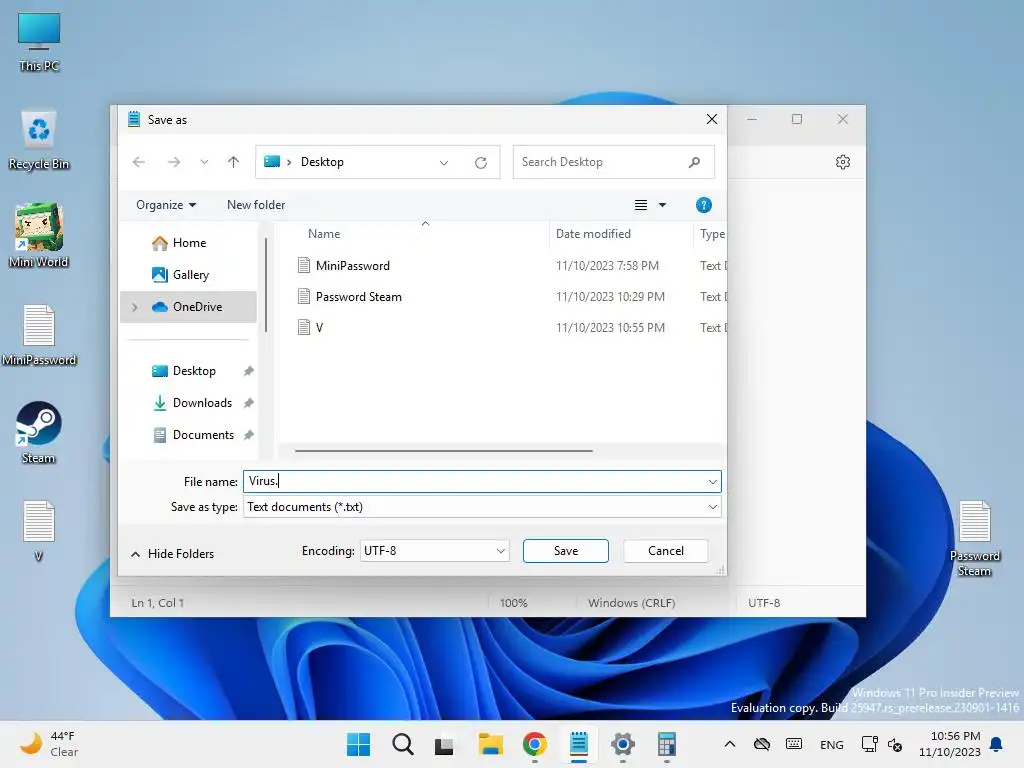Select Recycle Bin desktop icon

(39, 140)
